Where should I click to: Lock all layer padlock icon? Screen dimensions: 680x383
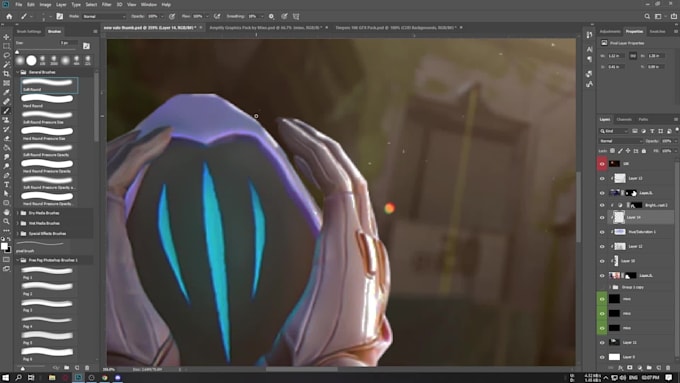[x=644, y=151]
